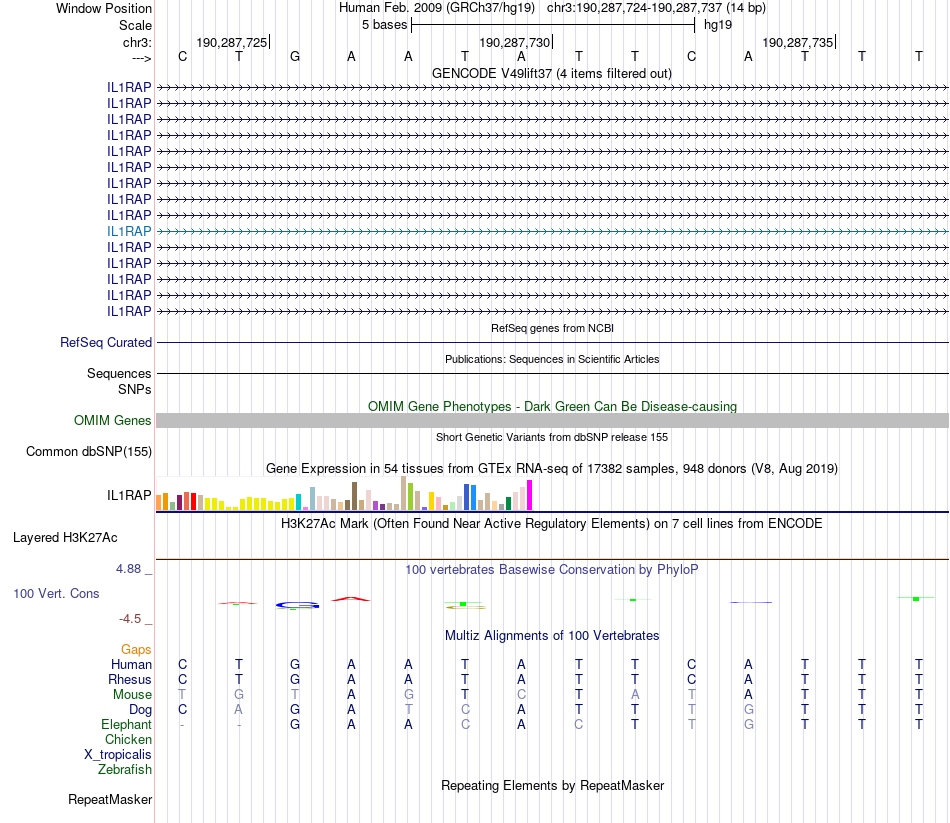The image size is (950, 823).
Task: Select the Human species row label
Action: 131,665
